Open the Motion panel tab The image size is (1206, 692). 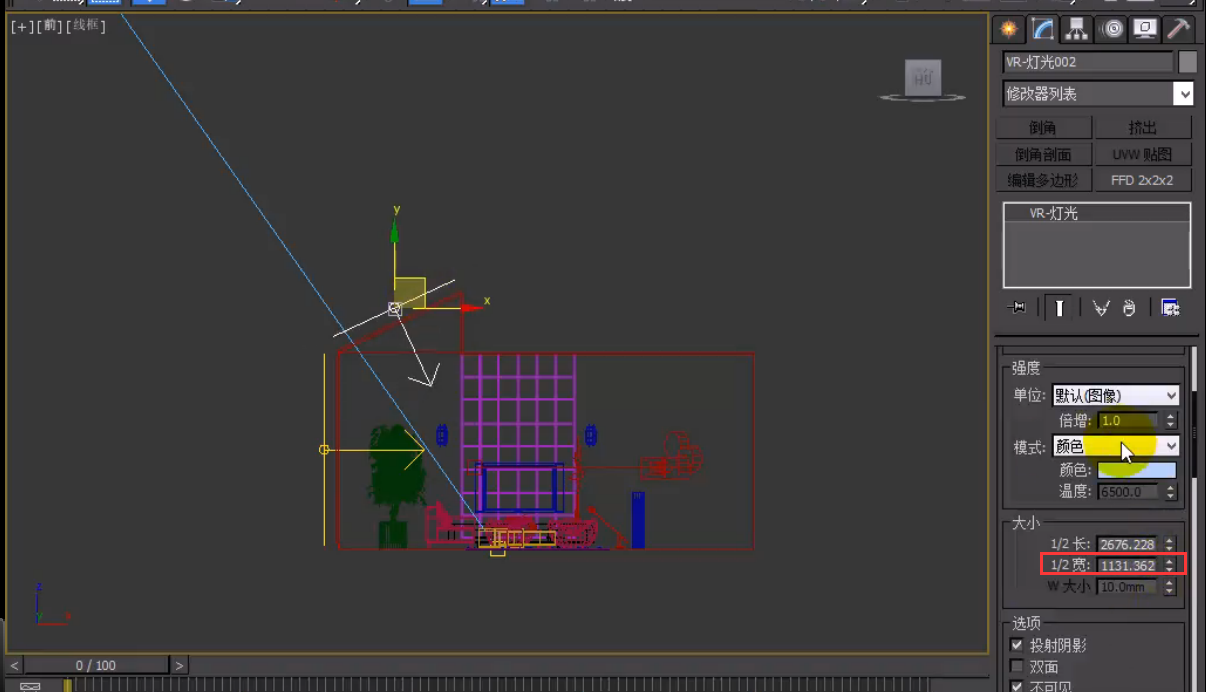(x=1112, y=29)
